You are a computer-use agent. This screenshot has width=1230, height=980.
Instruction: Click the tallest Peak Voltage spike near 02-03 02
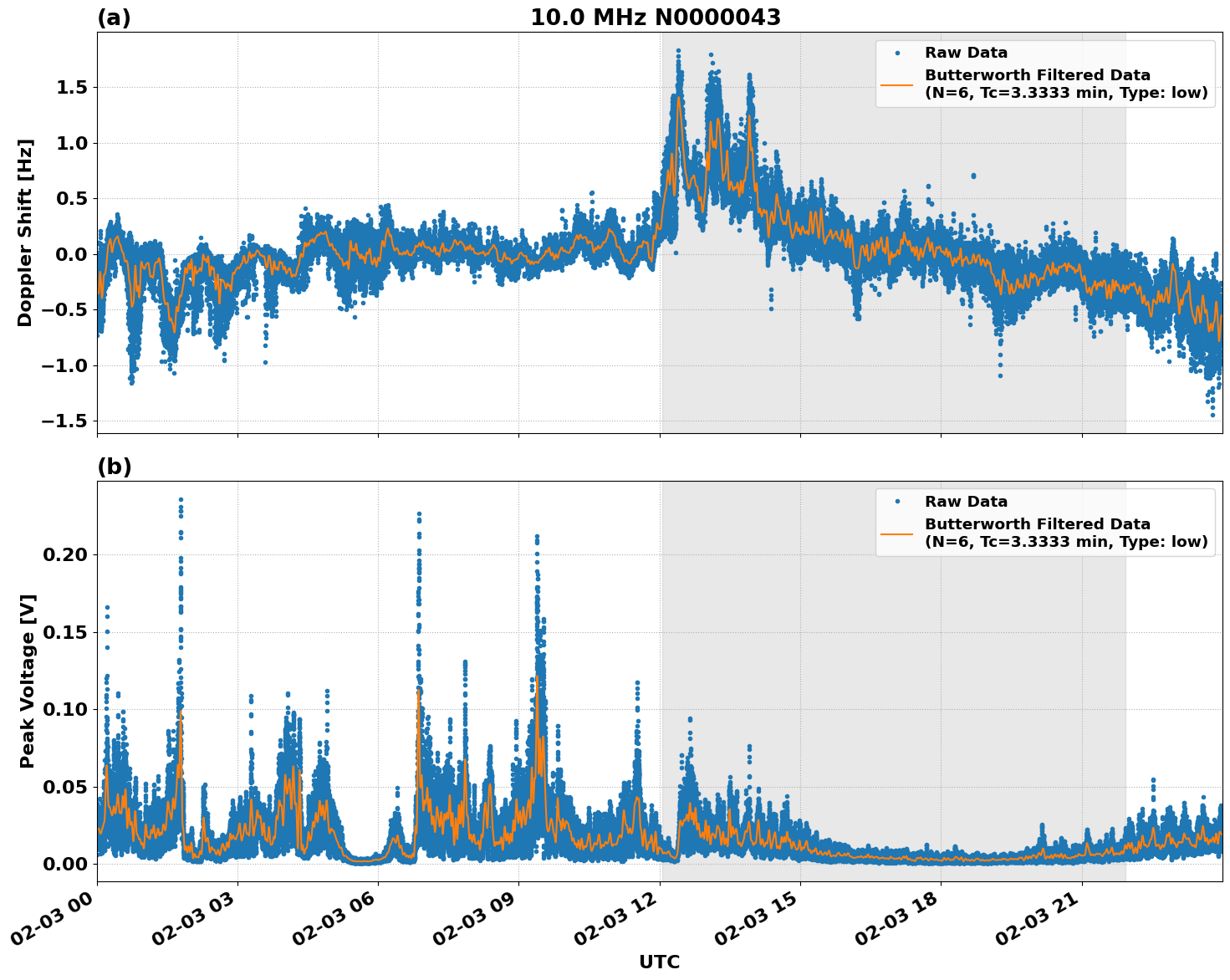click(x=179, y=499)
